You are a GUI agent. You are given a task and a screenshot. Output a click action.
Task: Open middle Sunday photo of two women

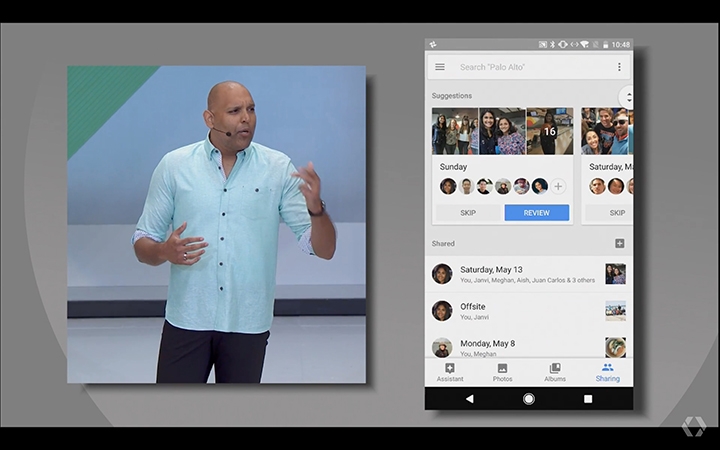pyautogui.click(x=502, y=131)
